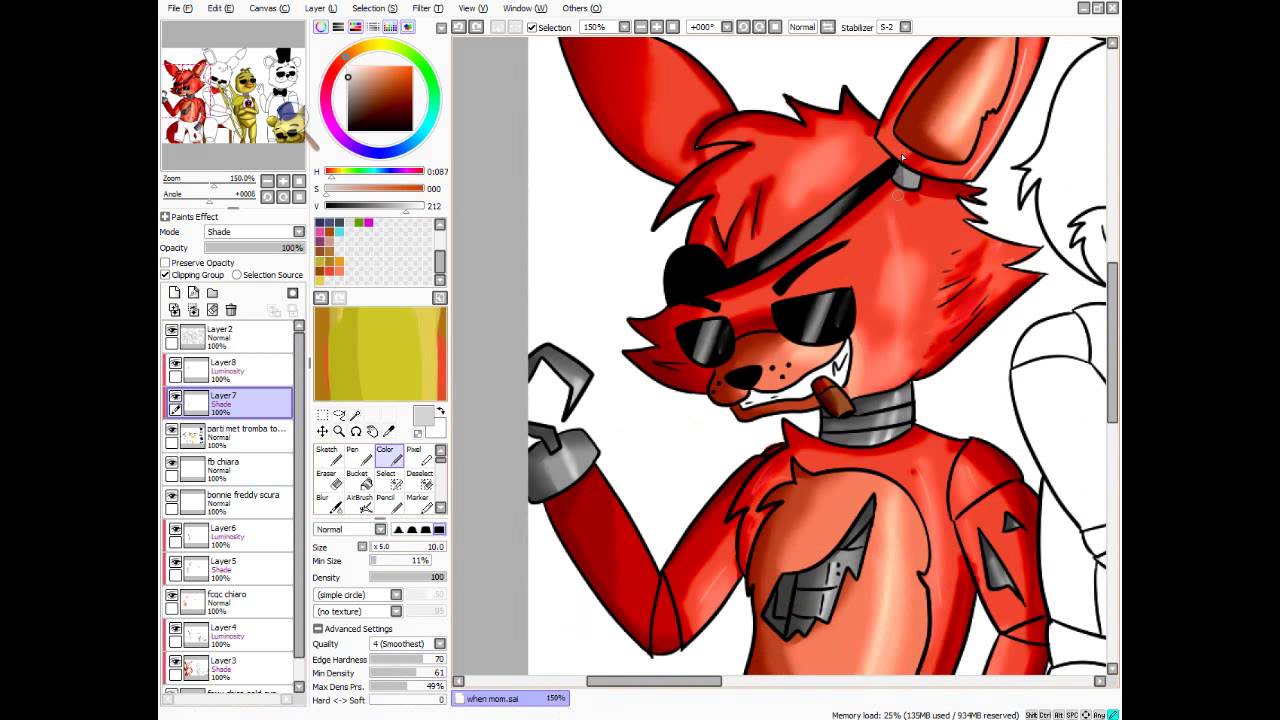
Task: Select the Marker tool
Action: [x=418, y=503]
